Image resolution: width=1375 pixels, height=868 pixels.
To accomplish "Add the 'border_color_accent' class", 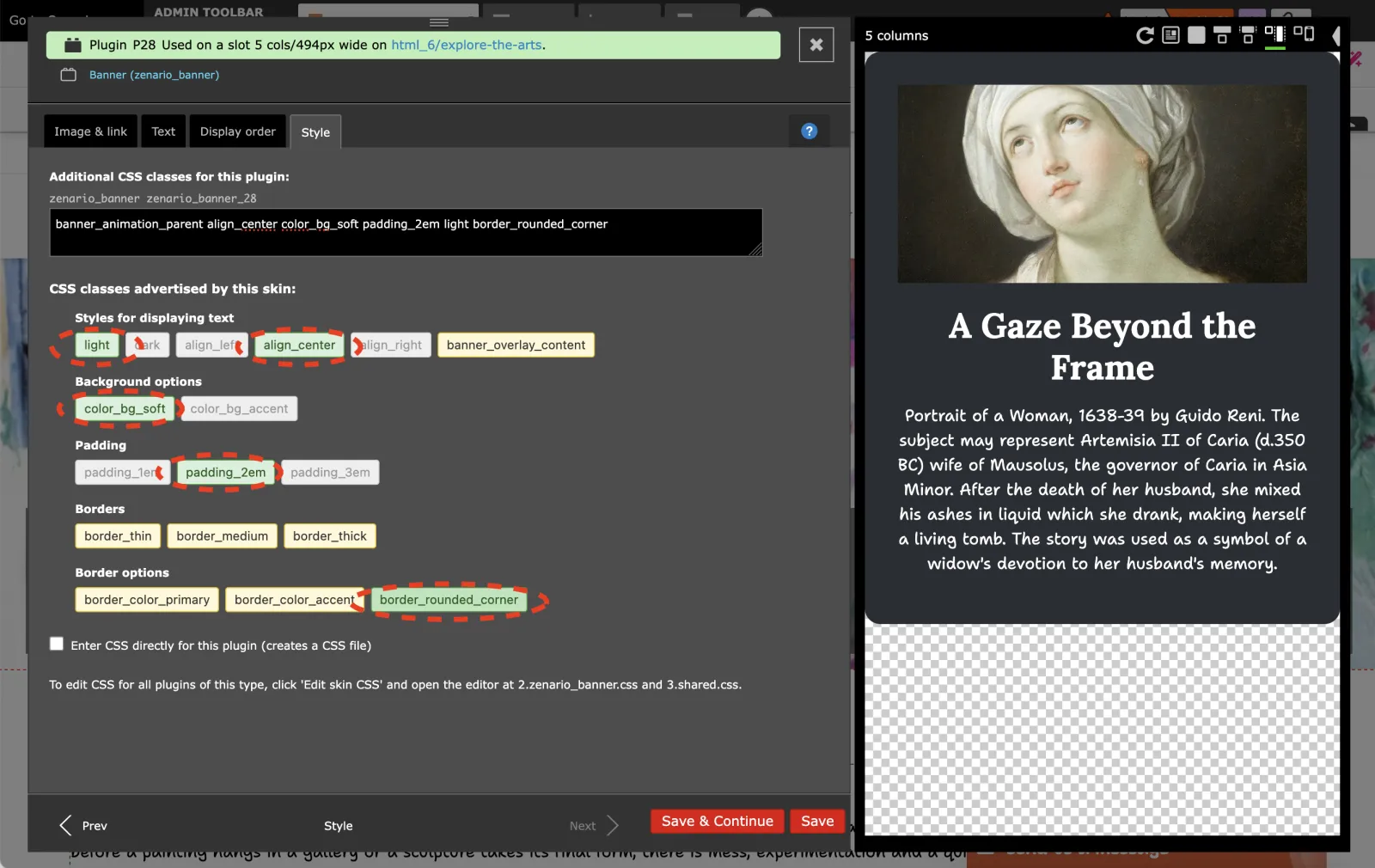I will click(x=295, y=599).
